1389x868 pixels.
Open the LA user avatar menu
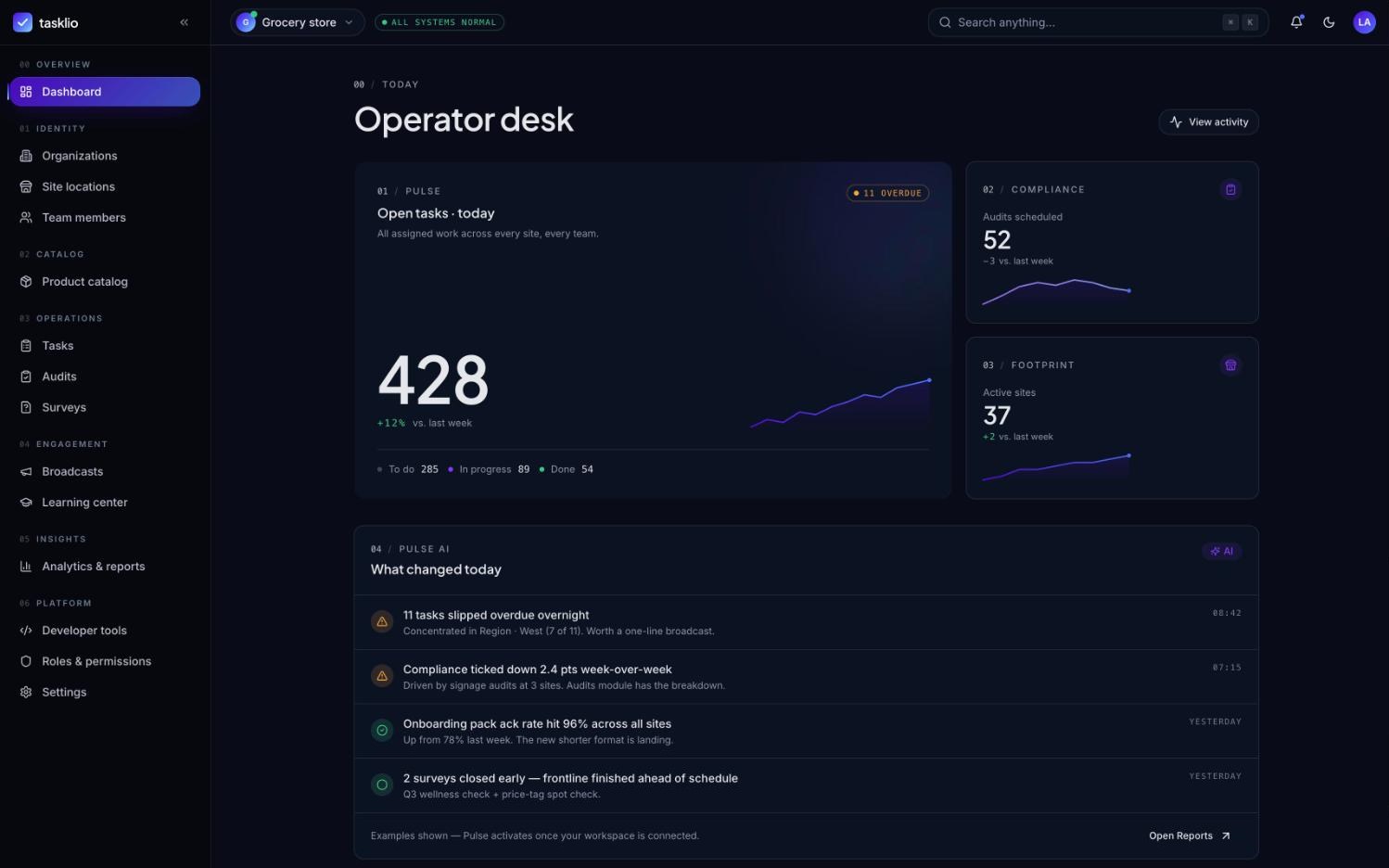coord(1364,22)
